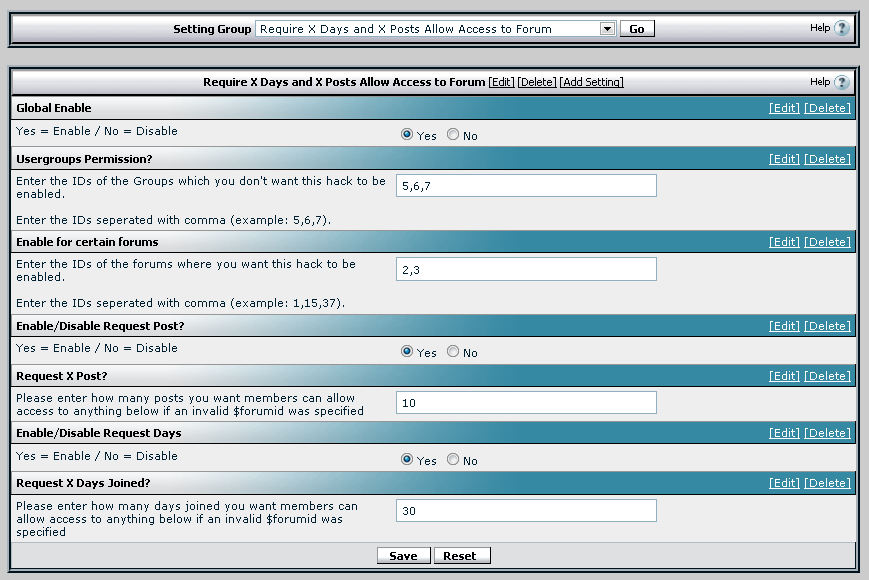Click the Request X Post number field

click(526, 403)
